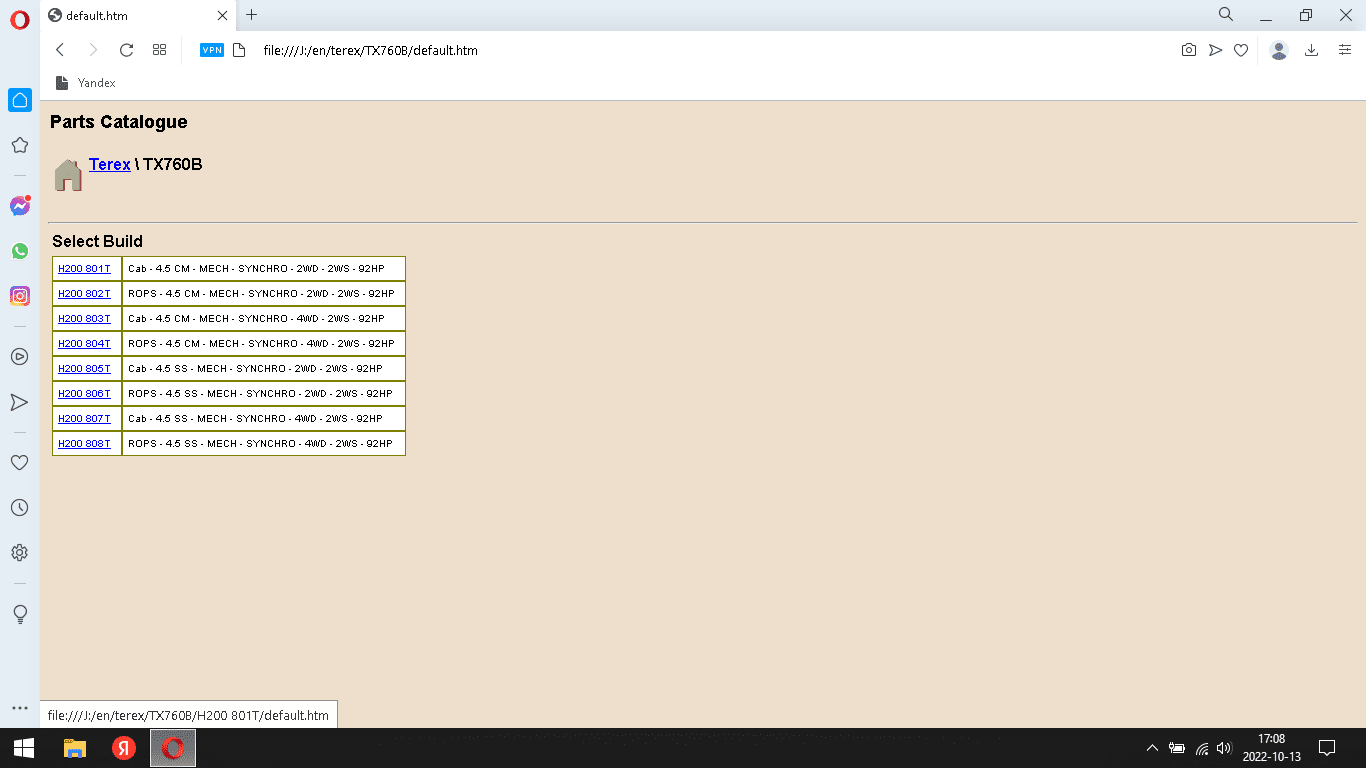This screenshot has width=1366, height=768.
Task: Open the Downloads panel icon
Action: tap(1311, 50)
